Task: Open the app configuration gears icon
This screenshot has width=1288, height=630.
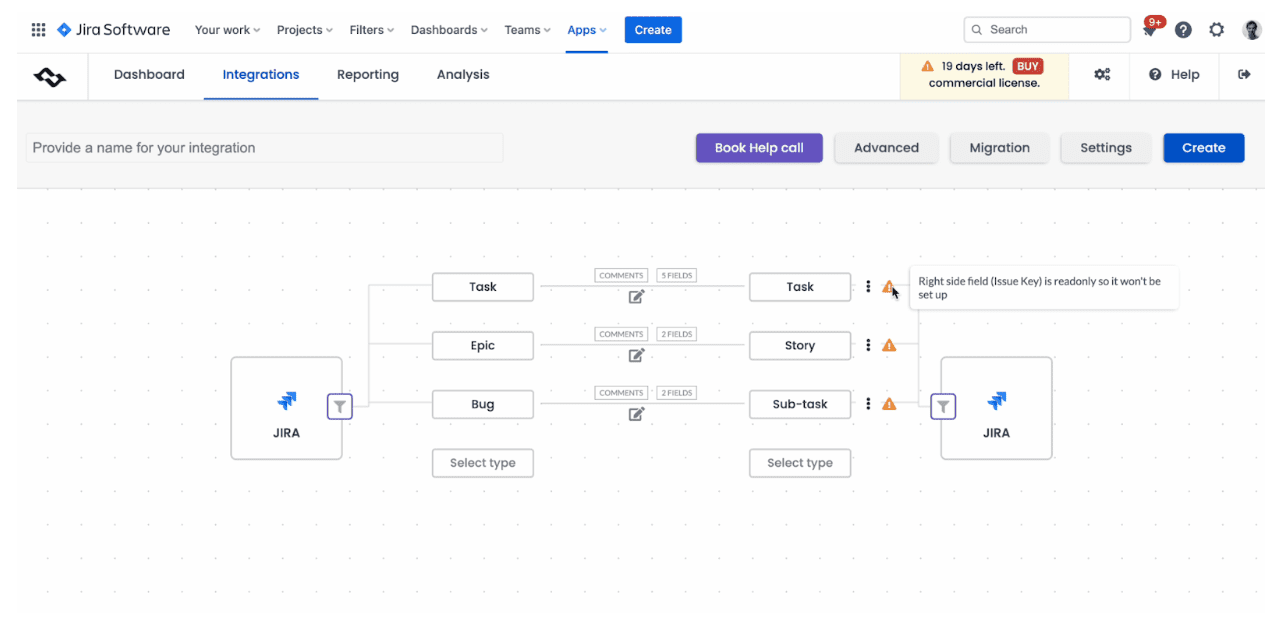Action: point(1102,75)
